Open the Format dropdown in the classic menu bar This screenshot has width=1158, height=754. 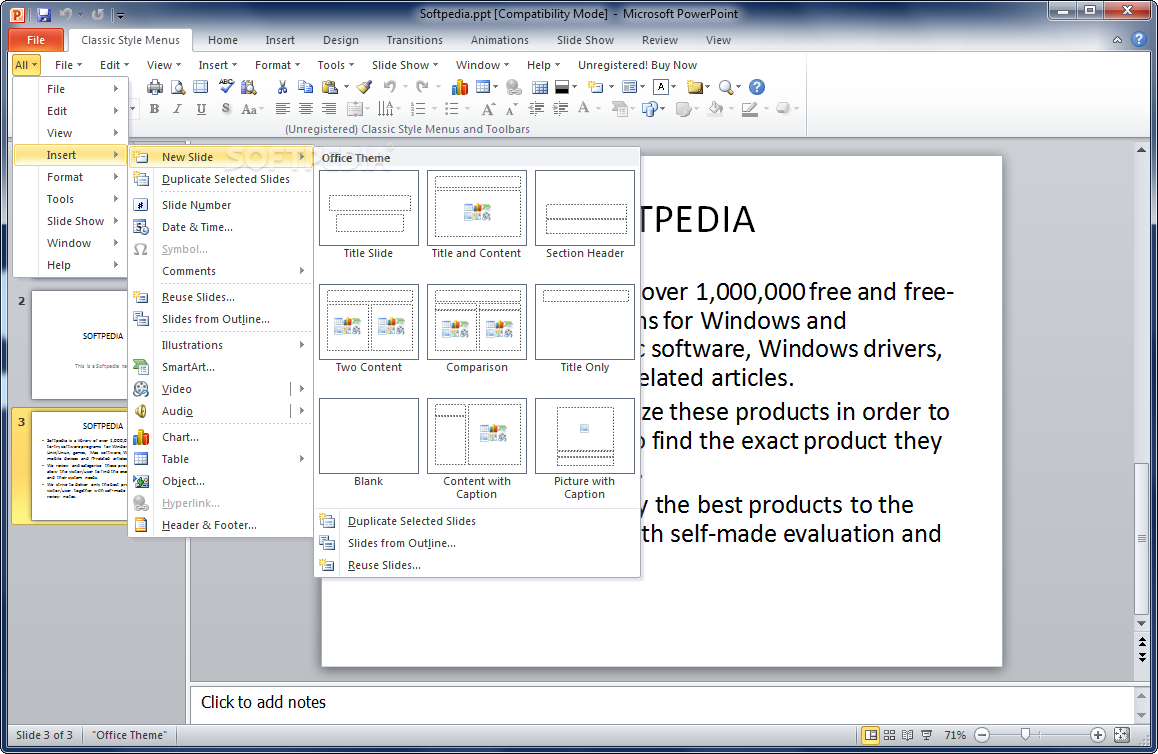[x=278, y=65]
